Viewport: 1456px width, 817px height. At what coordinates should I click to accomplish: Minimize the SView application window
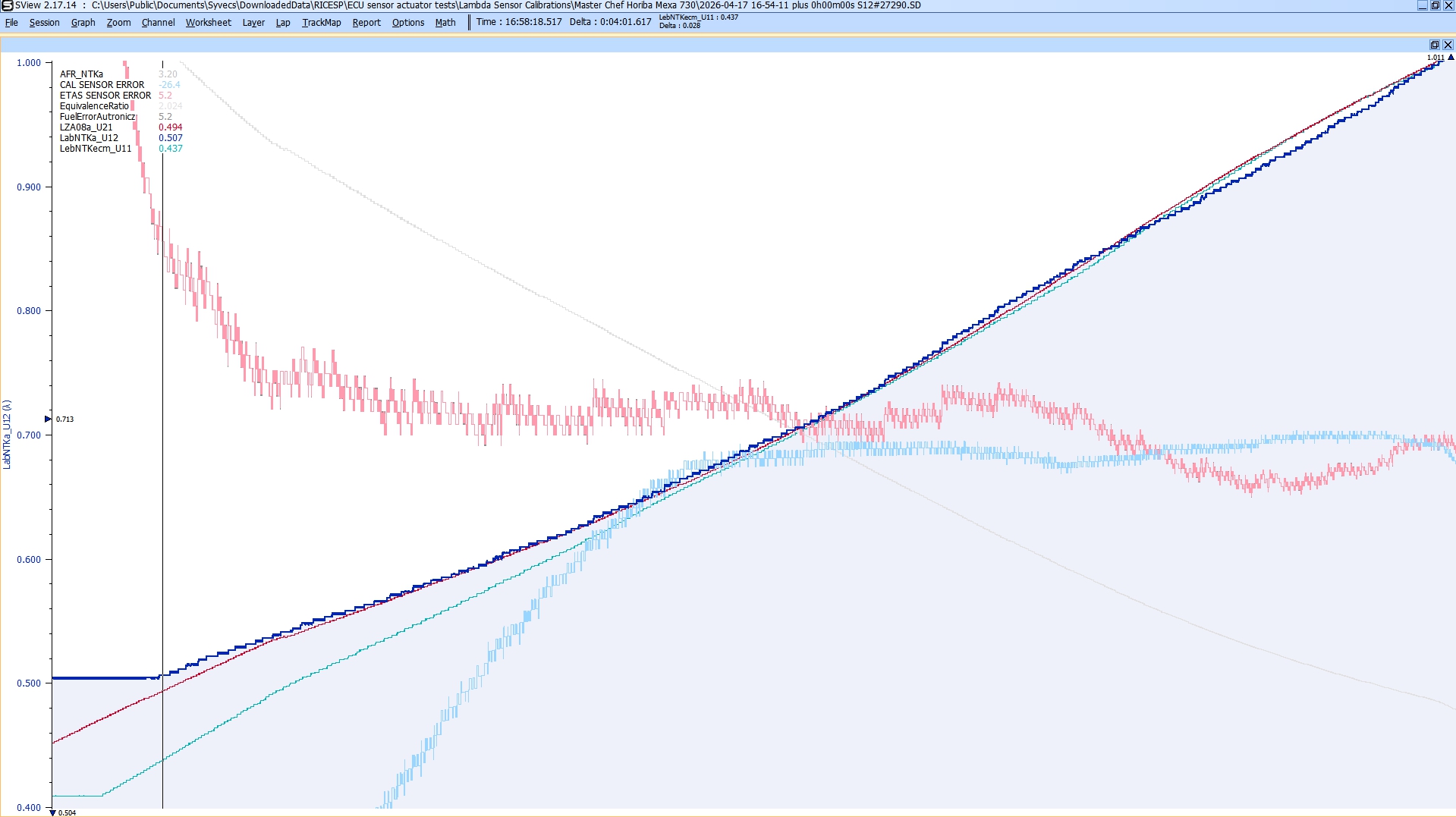[x=1422, y=5]
